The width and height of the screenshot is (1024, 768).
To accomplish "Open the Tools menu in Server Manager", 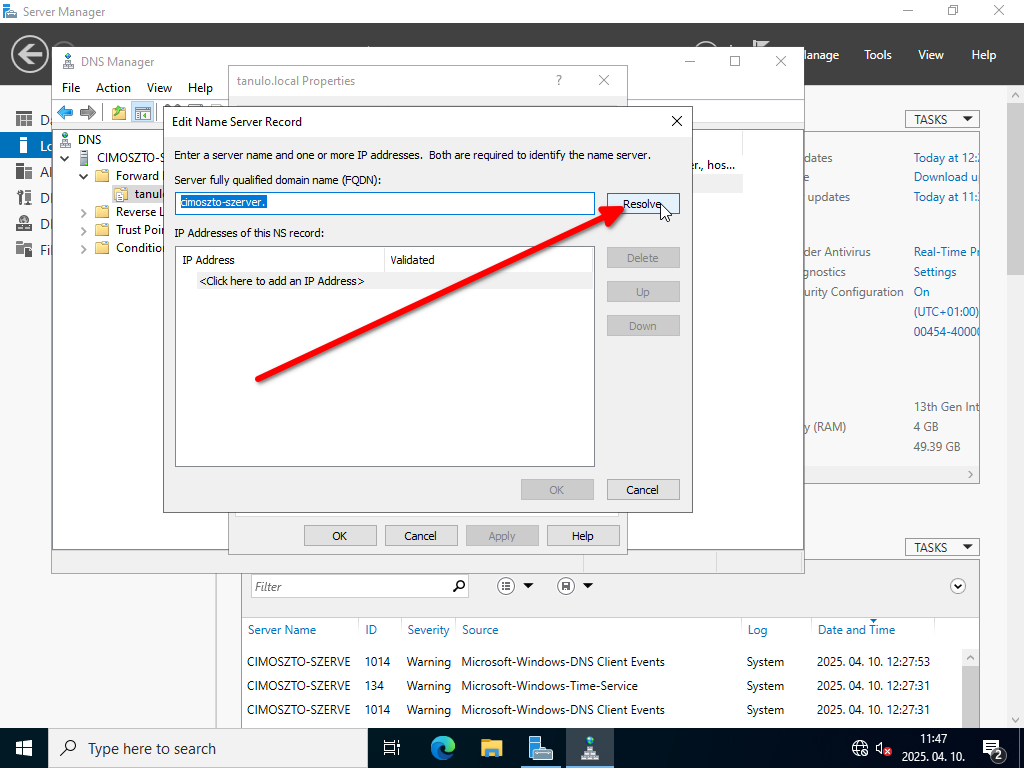I will [x=877, y=55].
